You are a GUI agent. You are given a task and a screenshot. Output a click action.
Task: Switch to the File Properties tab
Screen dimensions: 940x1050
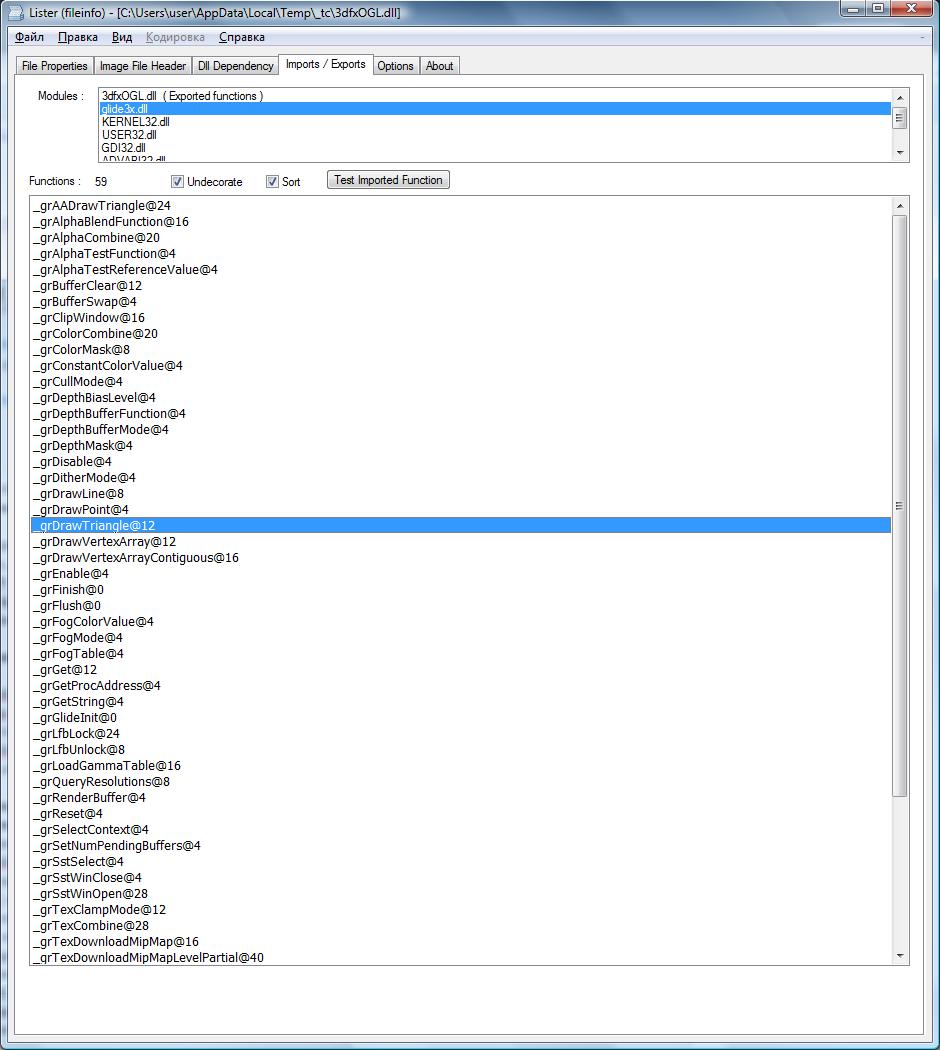tap(55, 66)
